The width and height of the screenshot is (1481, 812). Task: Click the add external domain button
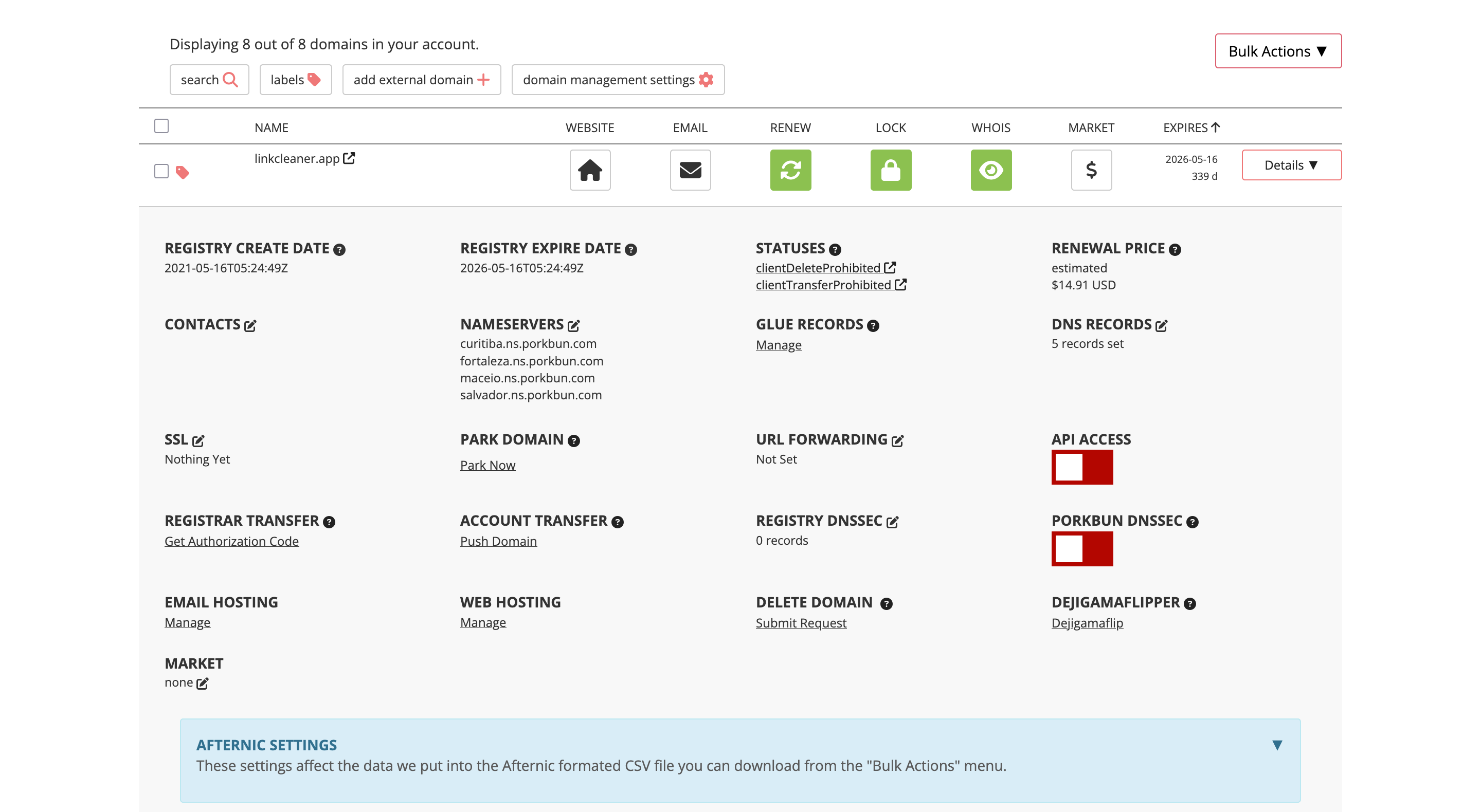point(422,80)
